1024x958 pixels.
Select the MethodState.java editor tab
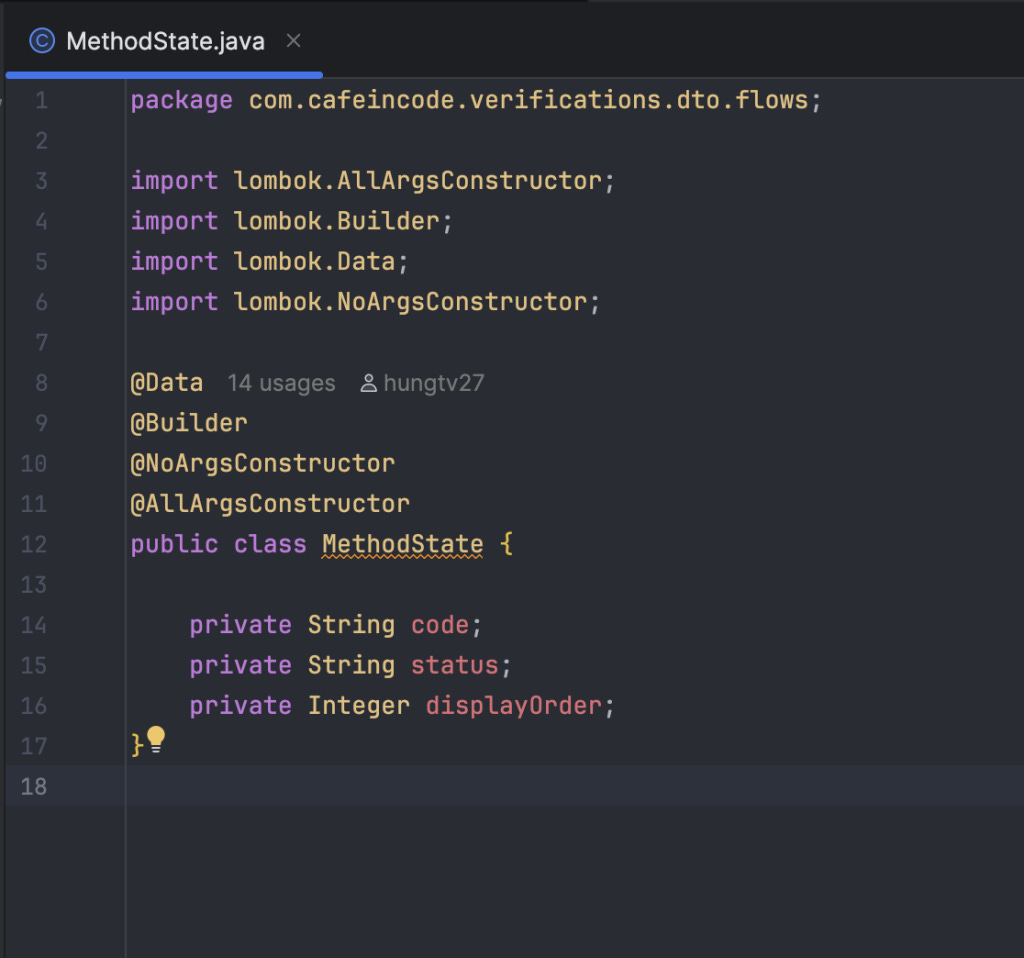pyautogui.click(x=164, y=41)
